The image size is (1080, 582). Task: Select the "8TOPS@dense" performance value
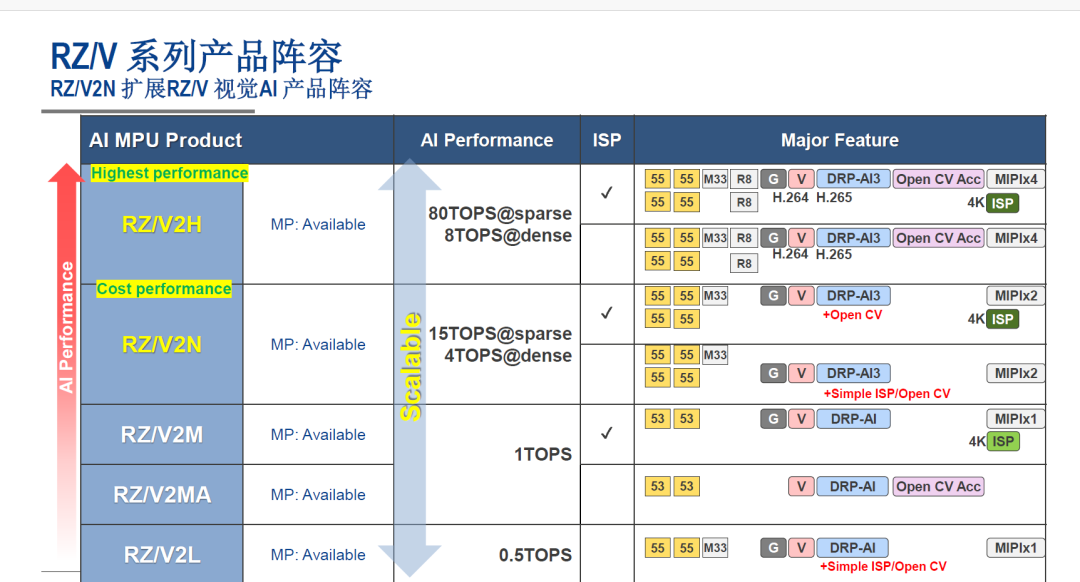point(508,236)
